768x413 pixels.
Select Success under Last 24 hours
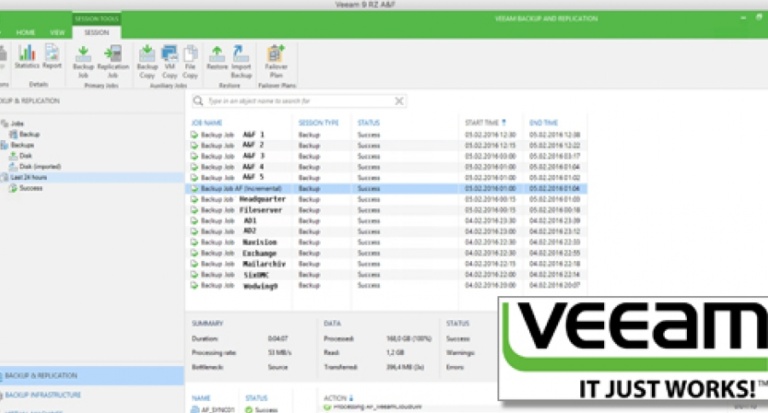[x=30, y=188]
